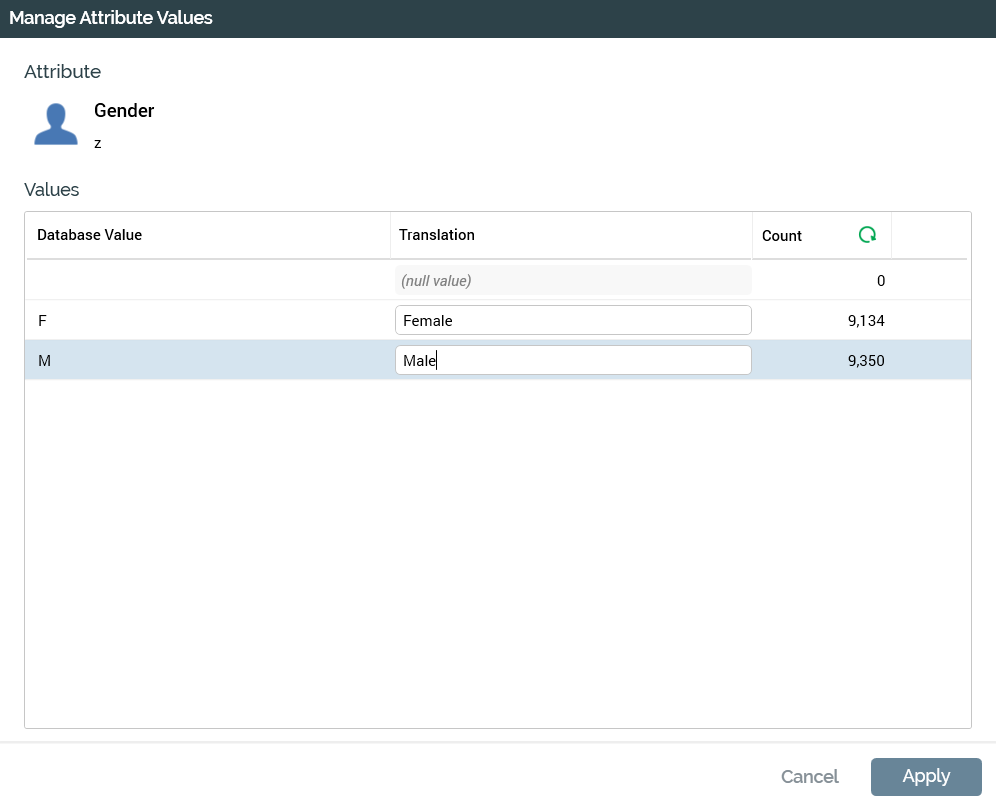Click the 9,350 count cell
This screenshot has height=811, width=996.
[865, 361]
